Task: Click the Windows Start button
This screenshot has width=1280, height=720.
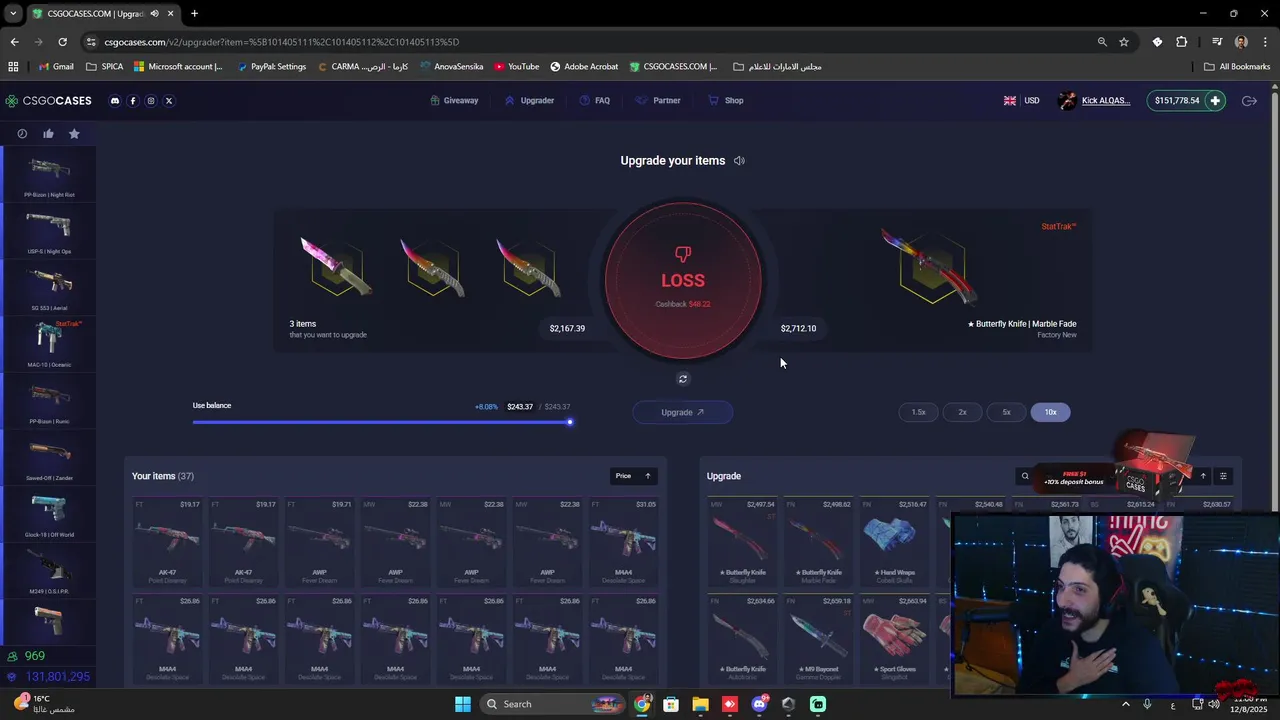Action: coord(463,704)
